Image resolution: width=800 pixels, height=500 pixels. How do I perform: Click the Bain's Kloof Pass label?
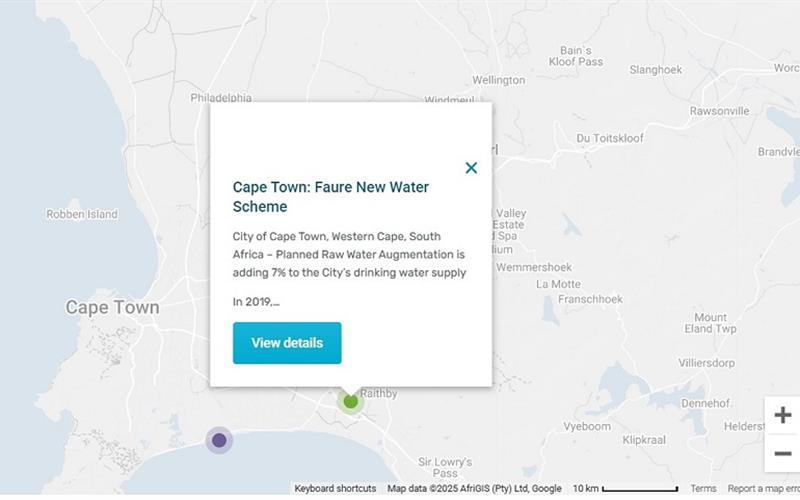(576, 56)
